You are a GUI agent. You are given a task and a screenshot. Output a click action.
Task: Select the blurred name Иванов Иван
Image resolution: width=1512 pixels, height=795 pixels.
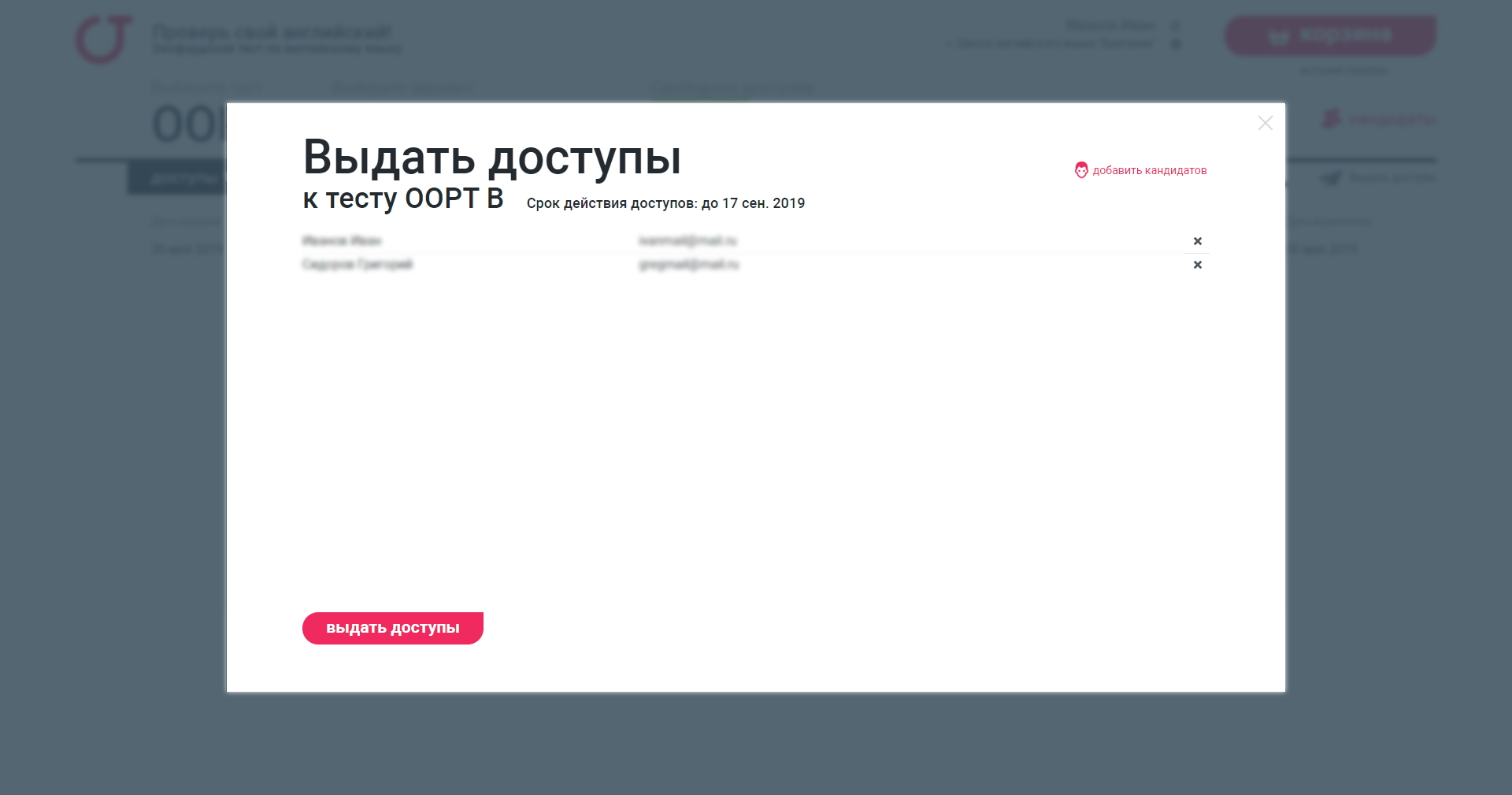pos(342,240)
